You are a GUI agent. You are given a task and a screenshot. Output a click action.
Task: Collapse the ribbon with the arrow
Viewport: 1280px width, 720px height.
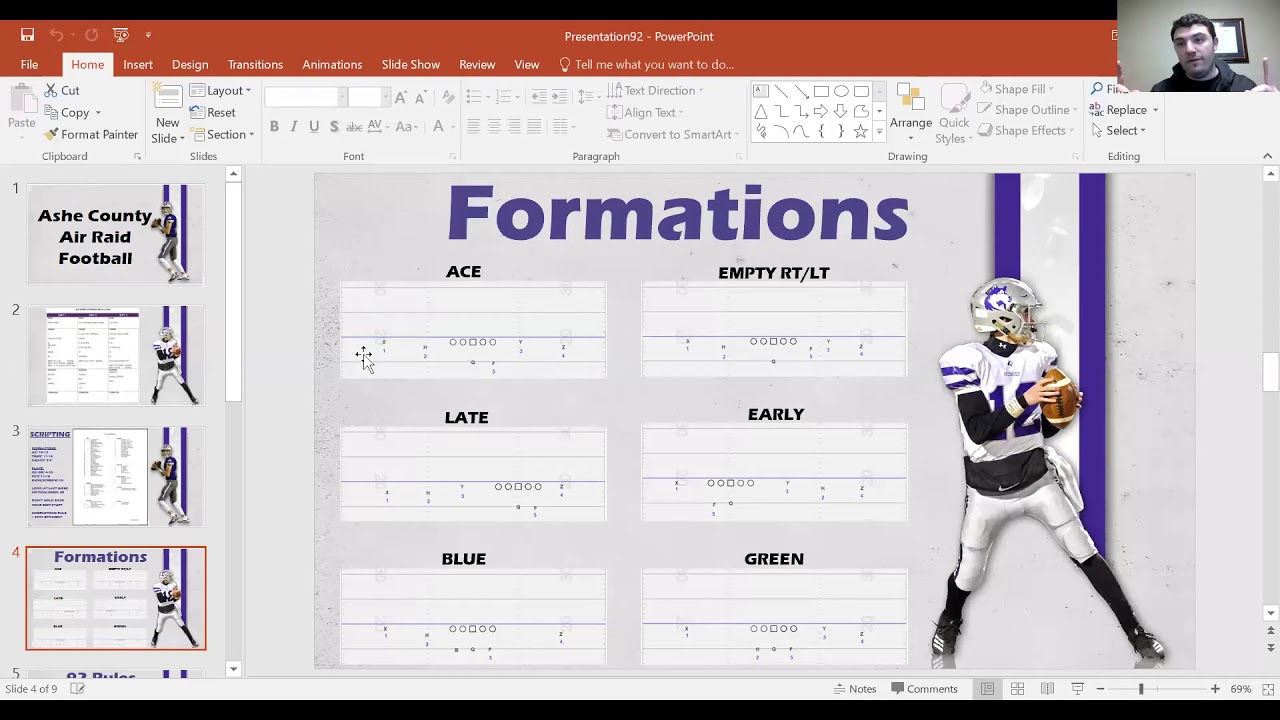pyautogui.click(x=1267, y=156)
